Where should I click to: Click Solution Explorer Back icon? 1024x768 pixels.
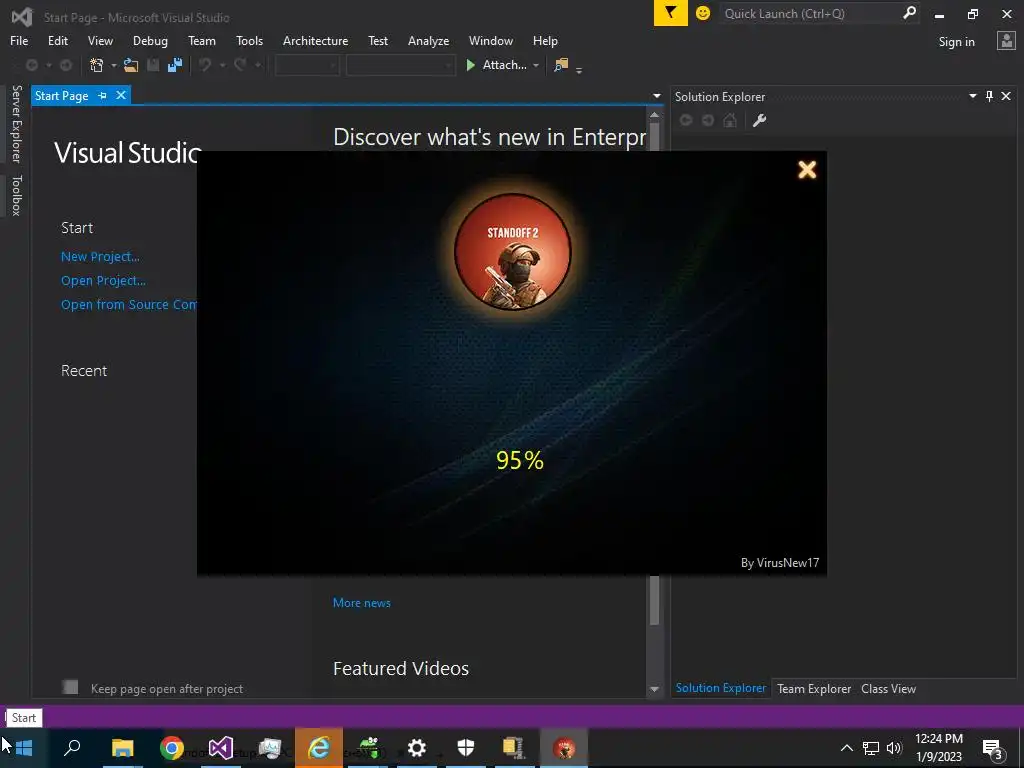click(x=686, y=120)
